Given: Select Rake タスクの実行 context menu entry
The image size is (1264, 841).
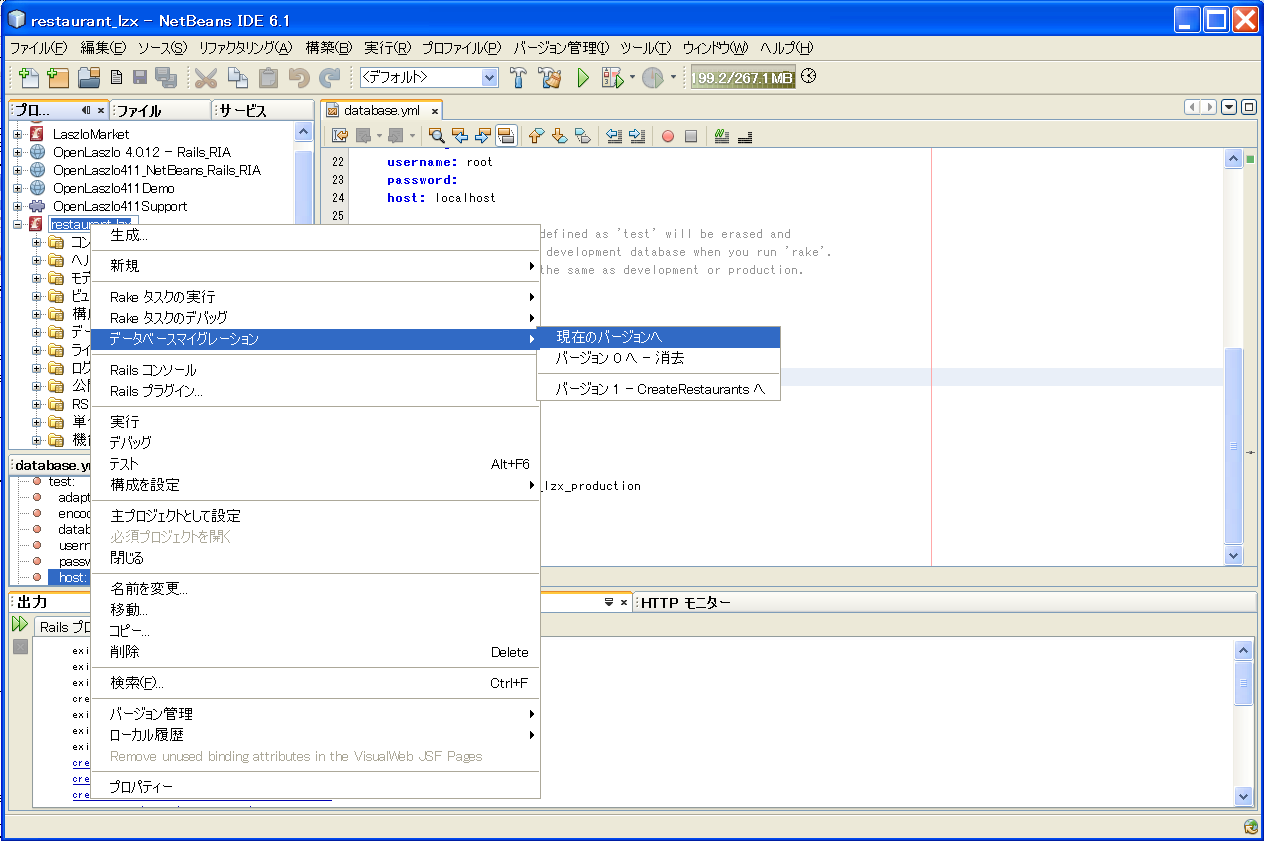Looking at the screenshot, I should (315, 297).
